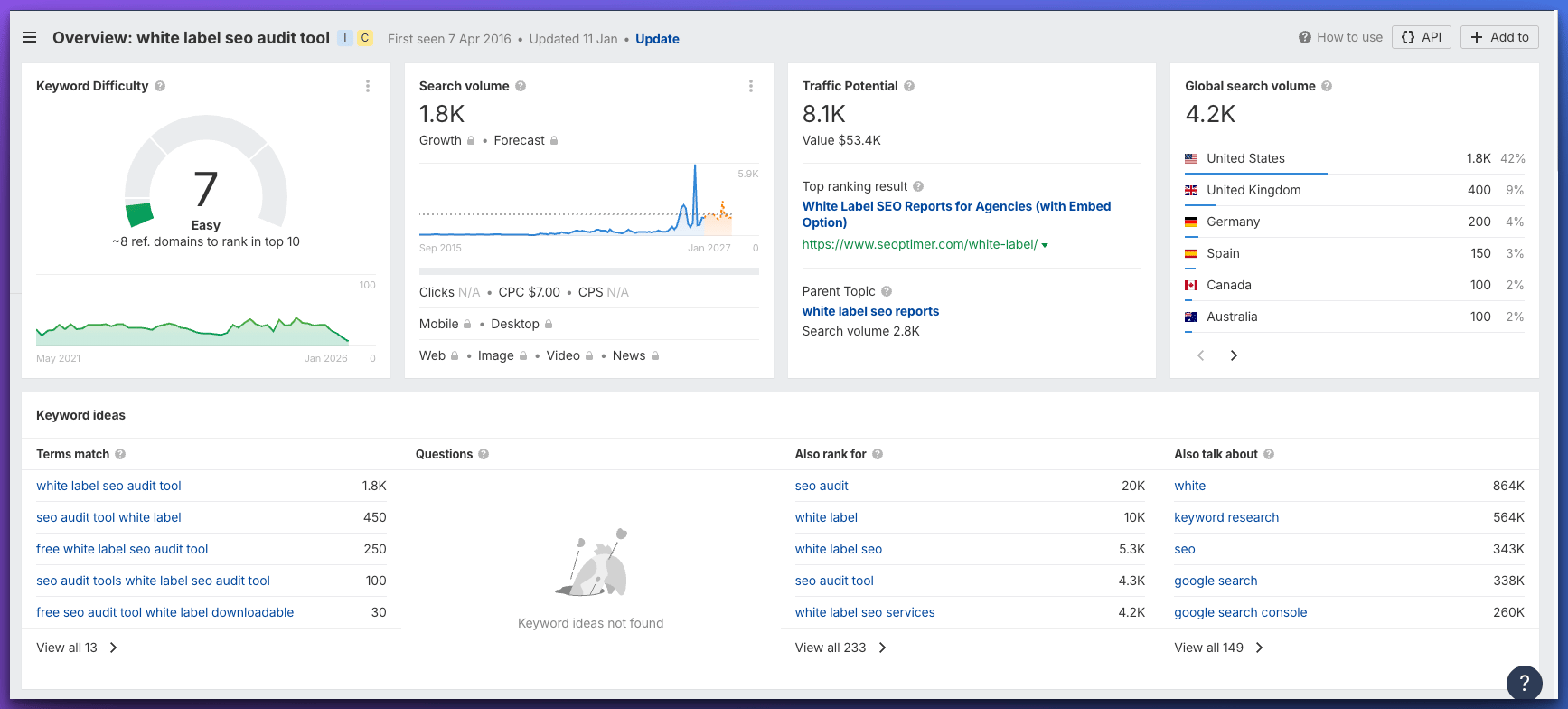Open keyword 'free white label seo audit tool'
The width and height of the screenshot is (1568, 709).
tap(122, 549)
